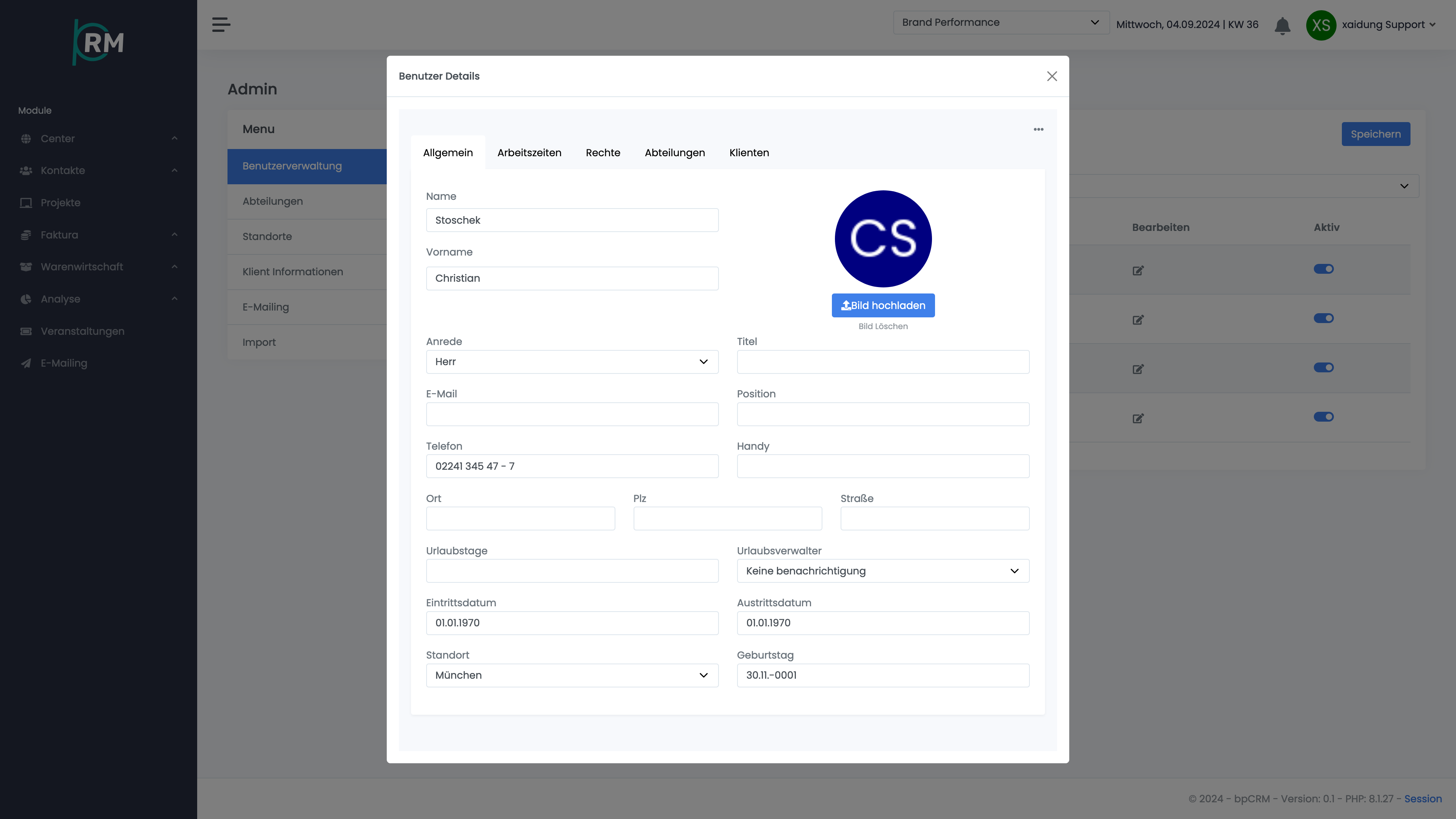
Task: Toggle the second row Aktiv switch
Action: pyautogui.click(x=1324, y=318)
